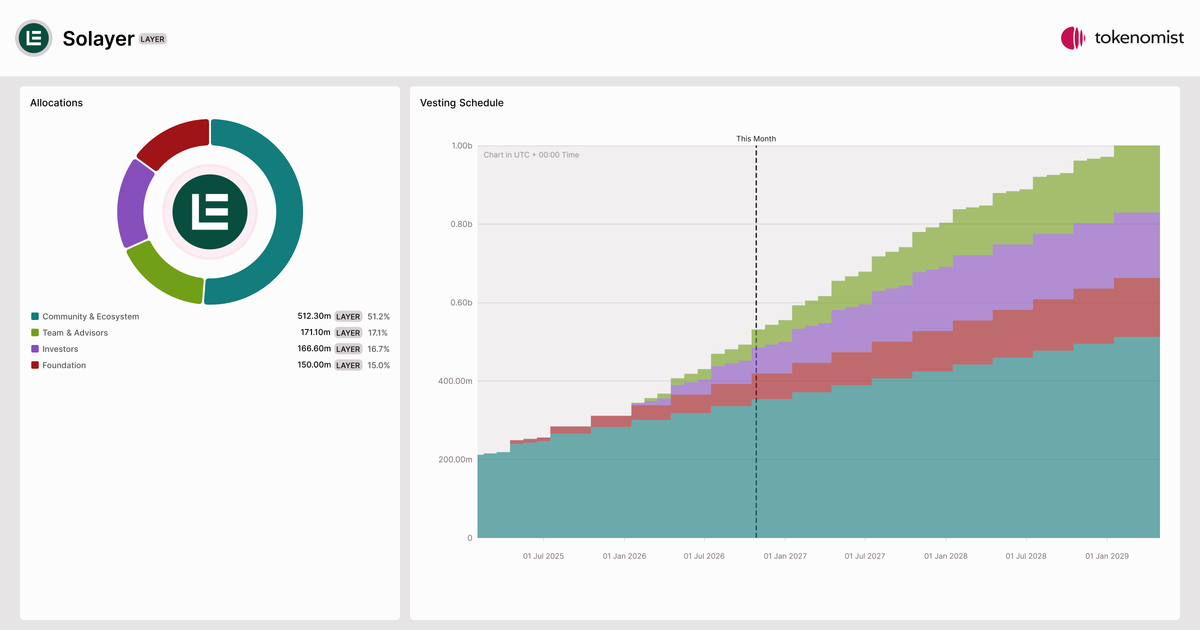The height and width of the screenshot is (630, 1200).
Task: Click the tokenomist logo icon
Action: pyautogui.click(x=1073, y=38)
